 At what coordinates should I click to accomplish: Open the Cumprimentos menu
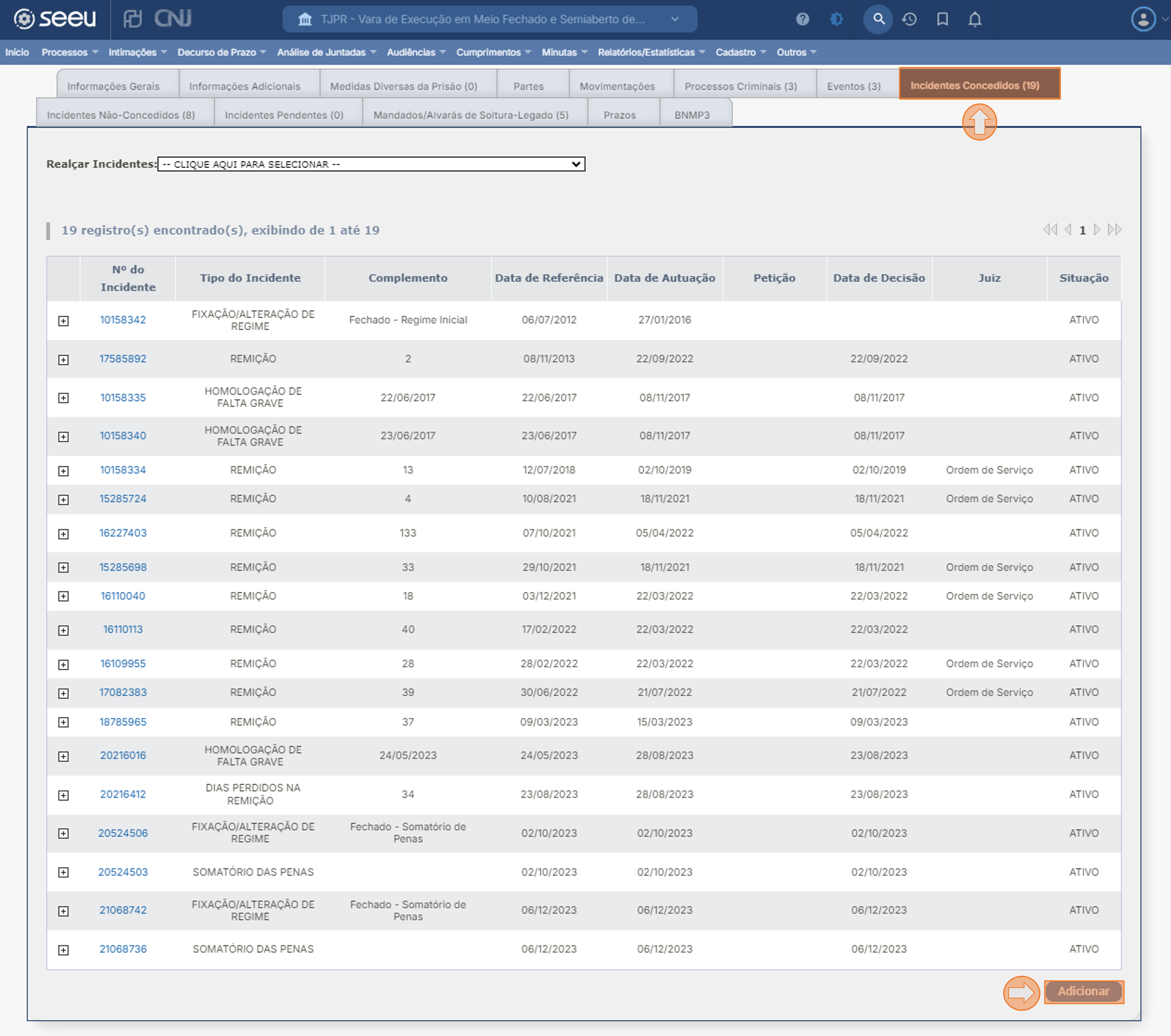point(494,52)
